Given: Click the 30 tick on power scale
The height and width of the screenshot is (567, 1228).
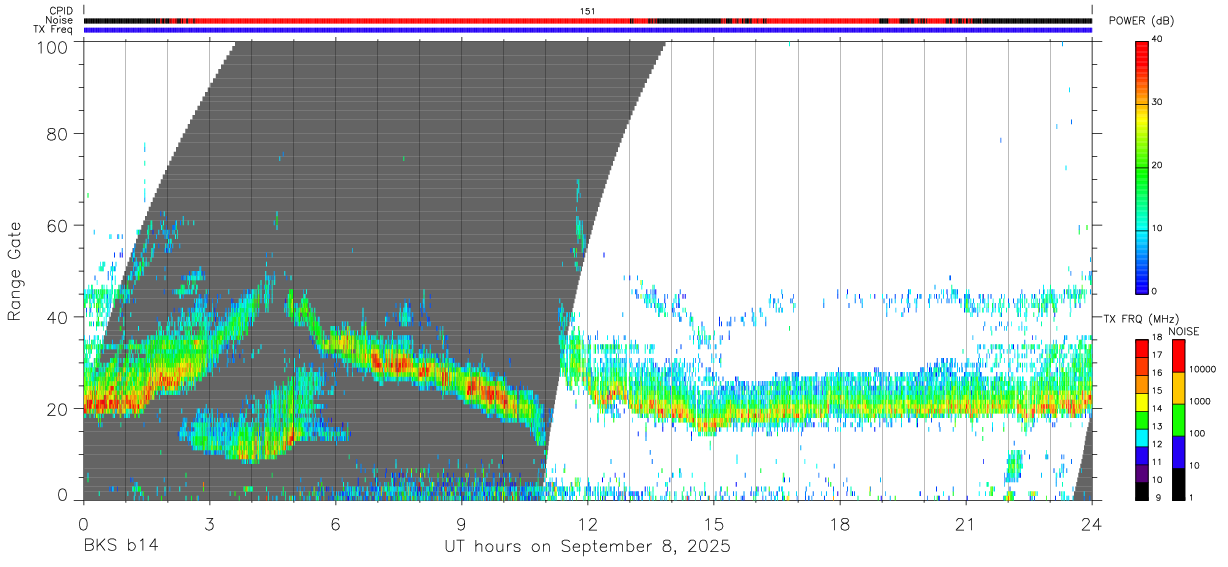Looking at the screenshot, I should pyautogui.click(x=1158, y=102).
